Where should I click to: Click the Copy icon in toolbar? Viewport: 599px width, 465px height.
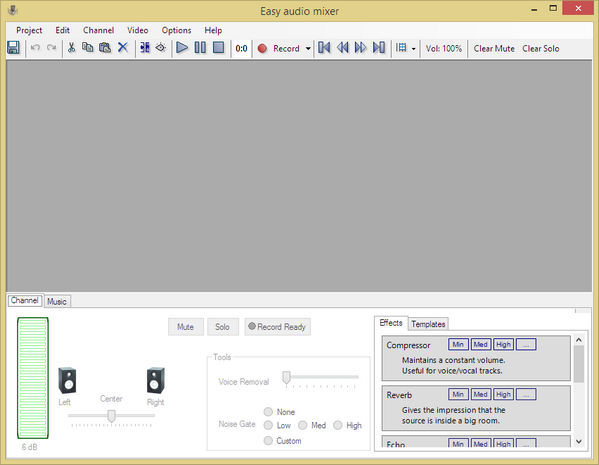pos(88,48)
